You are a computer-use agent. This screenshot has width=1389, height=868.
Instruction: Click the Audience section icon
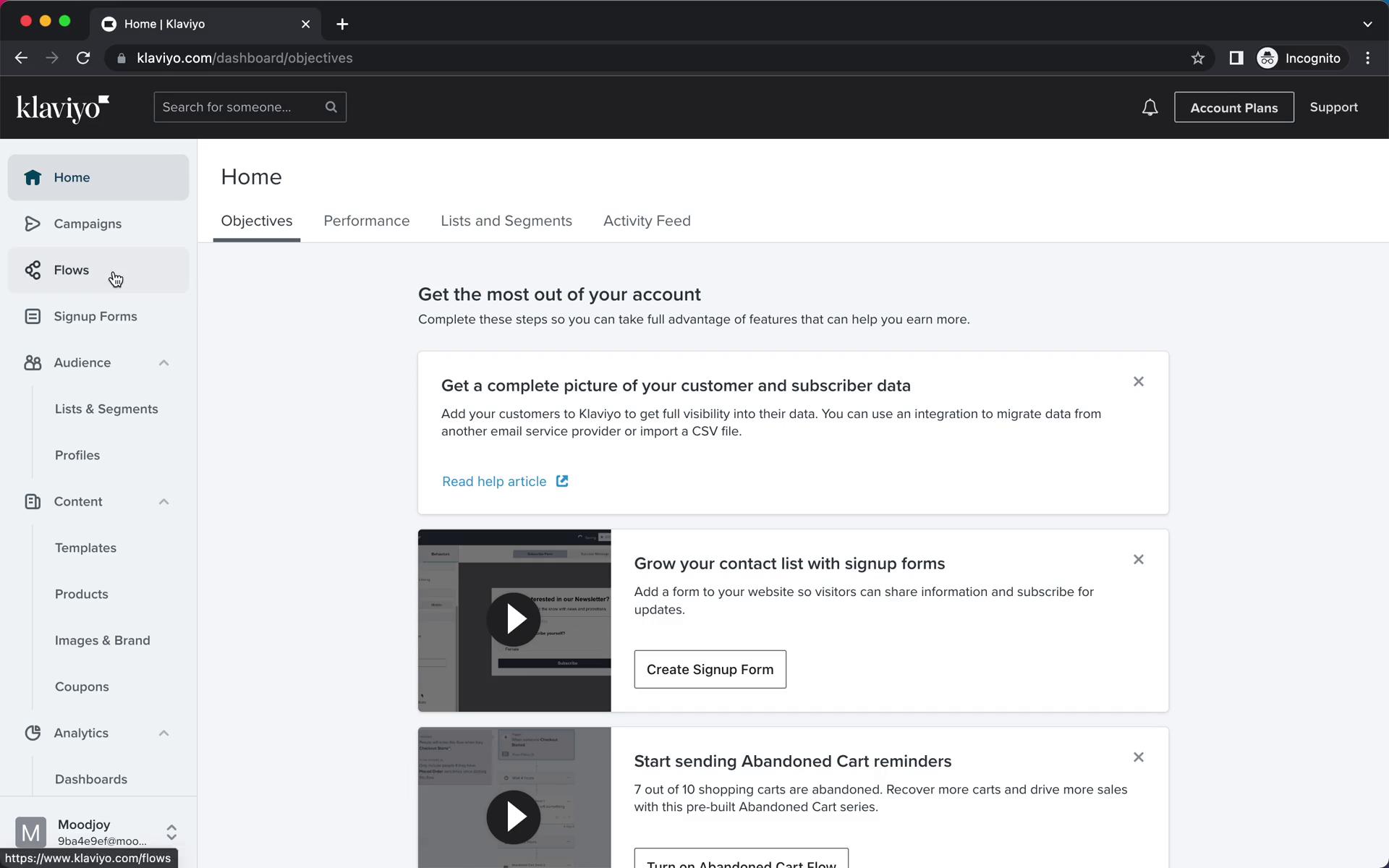tap(33, 362)
